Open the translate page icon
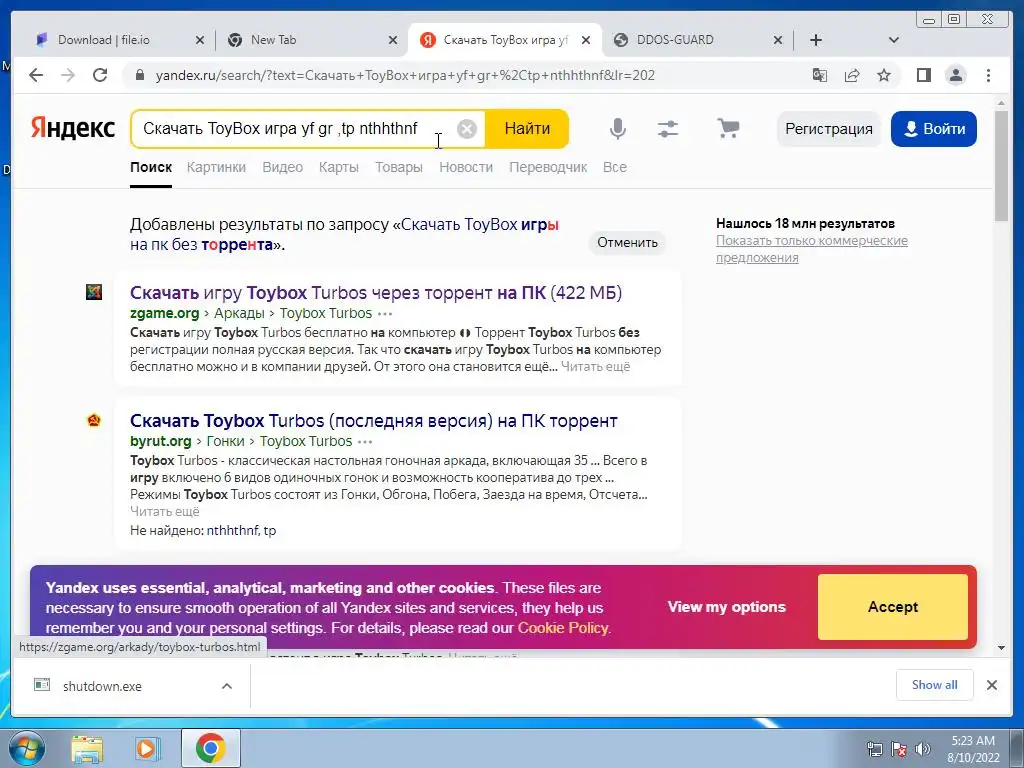This screenshot has width=1024, height=768. coord(820,75)
